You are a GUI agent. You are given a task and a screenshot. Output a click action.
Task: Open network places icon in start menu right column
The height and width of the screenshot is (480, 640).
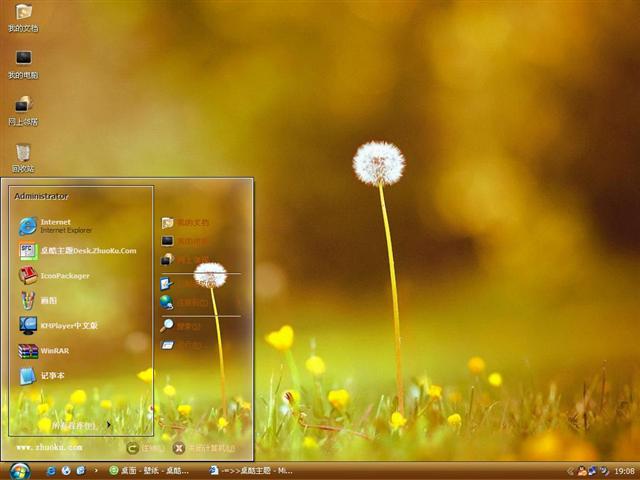pos(167,259)
